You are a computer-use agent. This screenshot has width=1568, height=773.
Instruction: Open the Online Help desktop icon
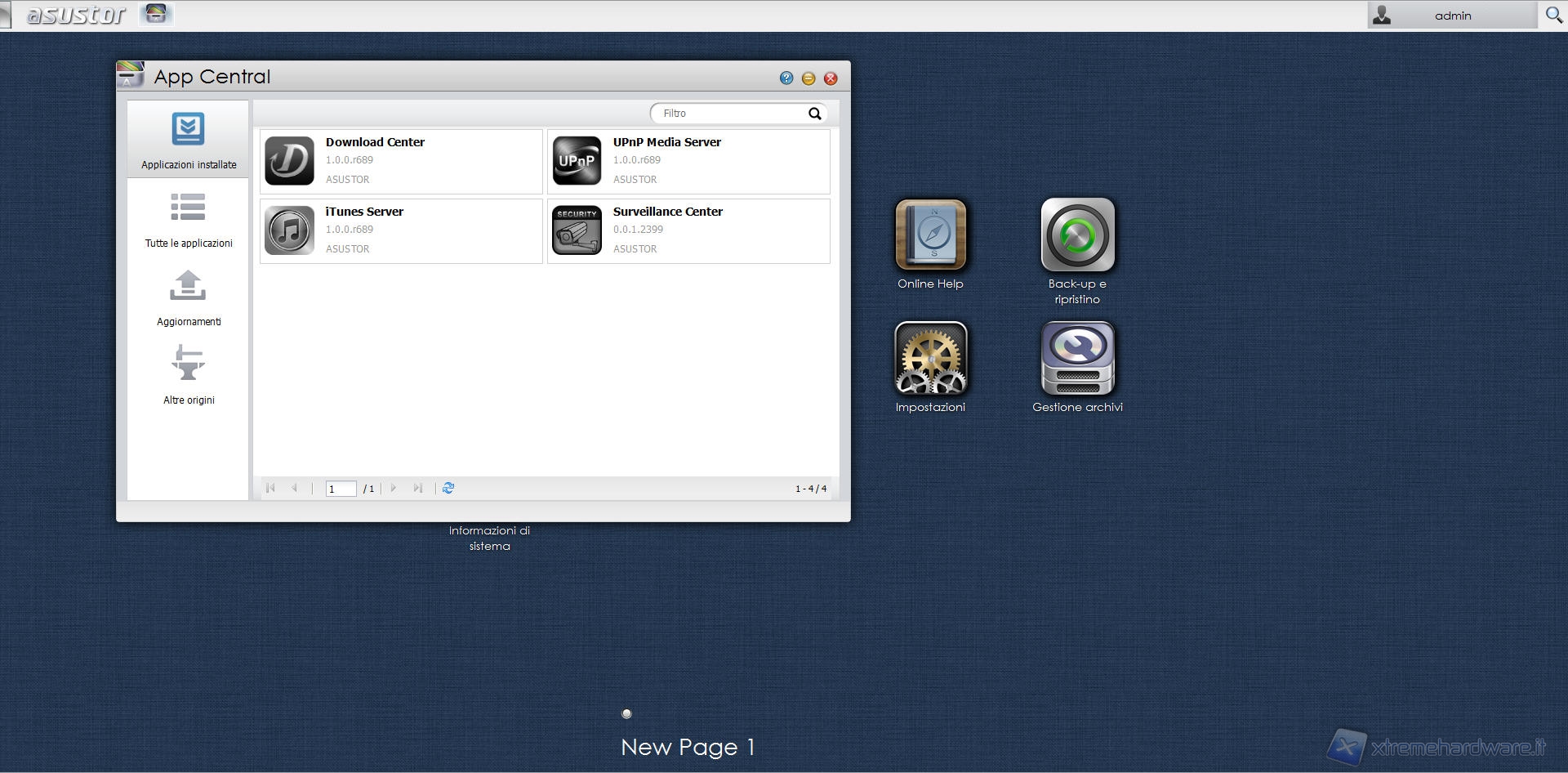[930, 235]
